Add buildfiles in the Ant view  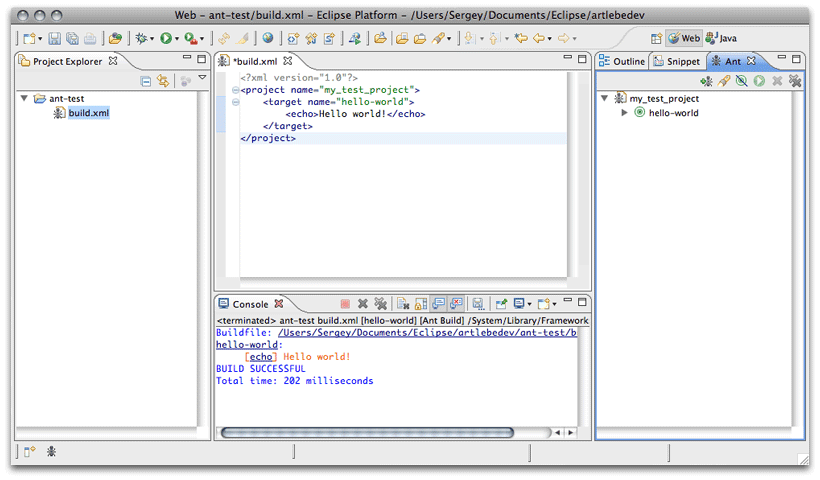707,81
